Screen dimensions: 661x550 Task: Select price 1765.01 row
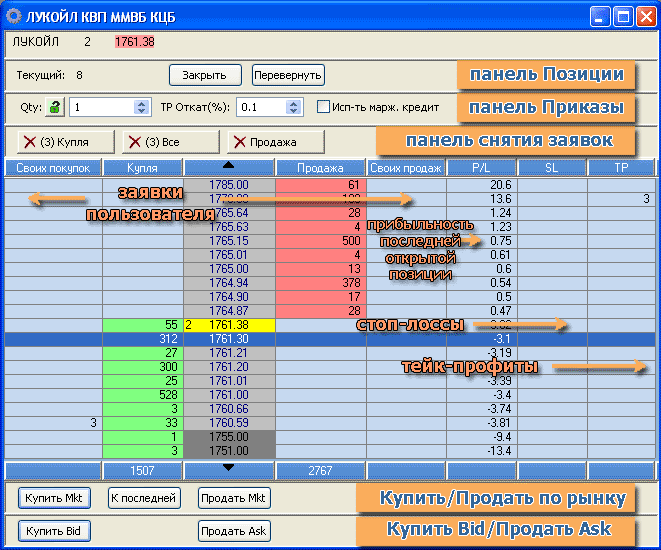click(x=229, y=255)
